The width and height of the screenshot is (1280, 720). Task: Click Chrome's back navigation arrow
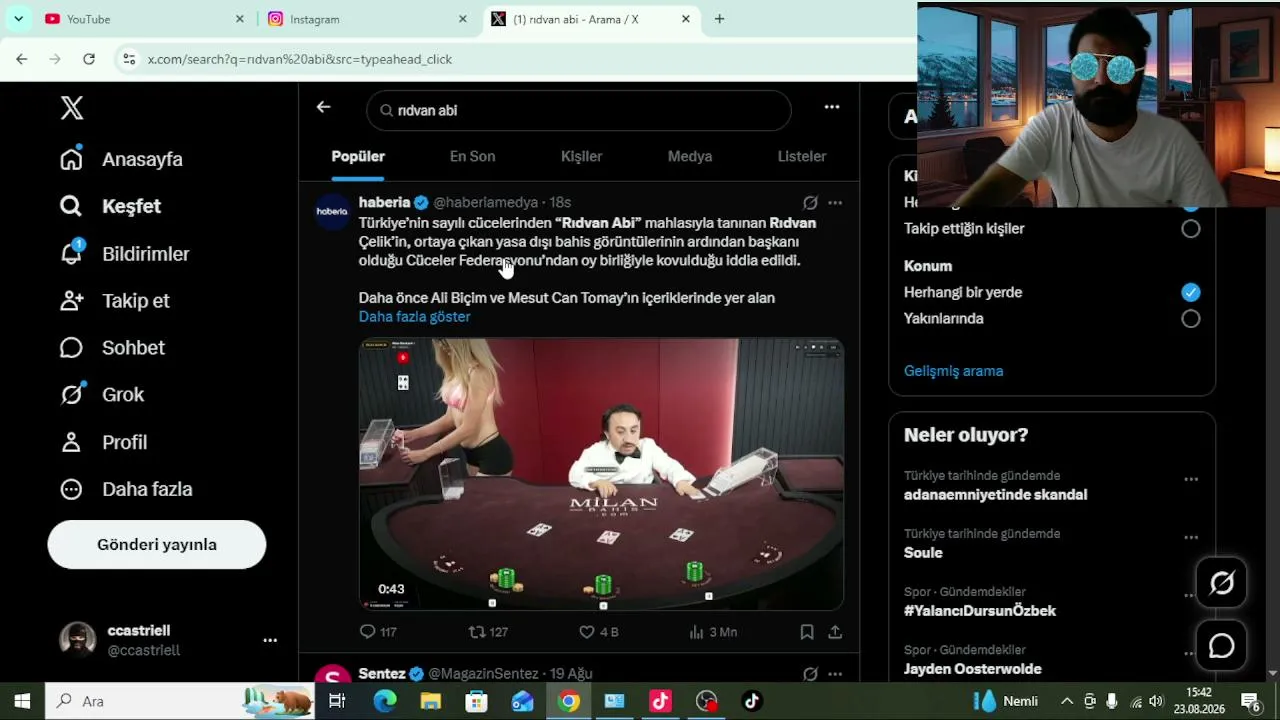click(x=22, y=59)
